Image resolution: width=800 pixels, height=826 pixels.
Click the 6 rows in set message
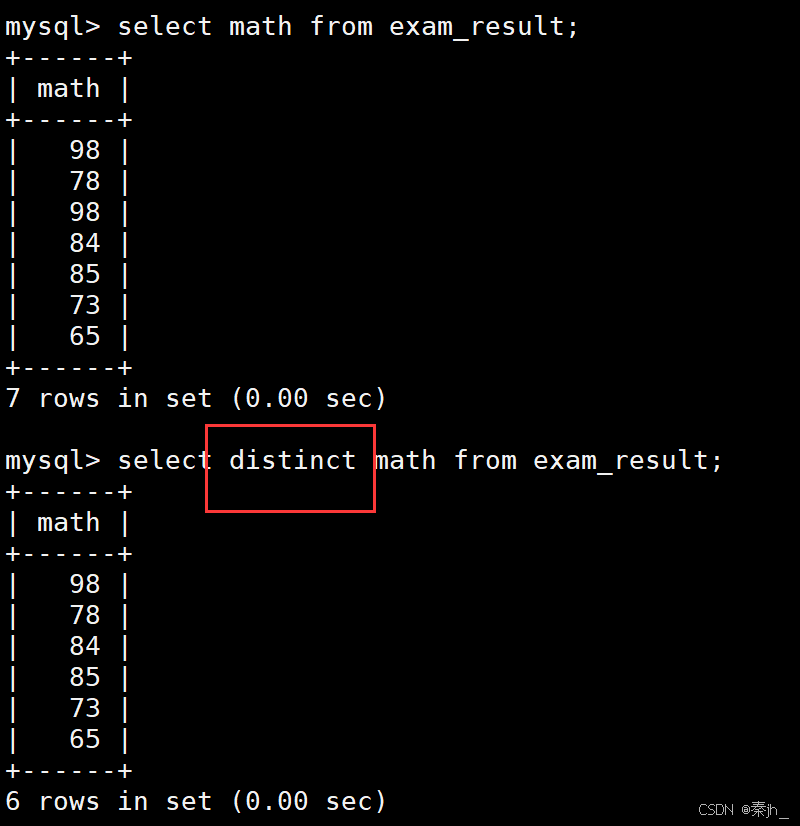click(196, 801)
